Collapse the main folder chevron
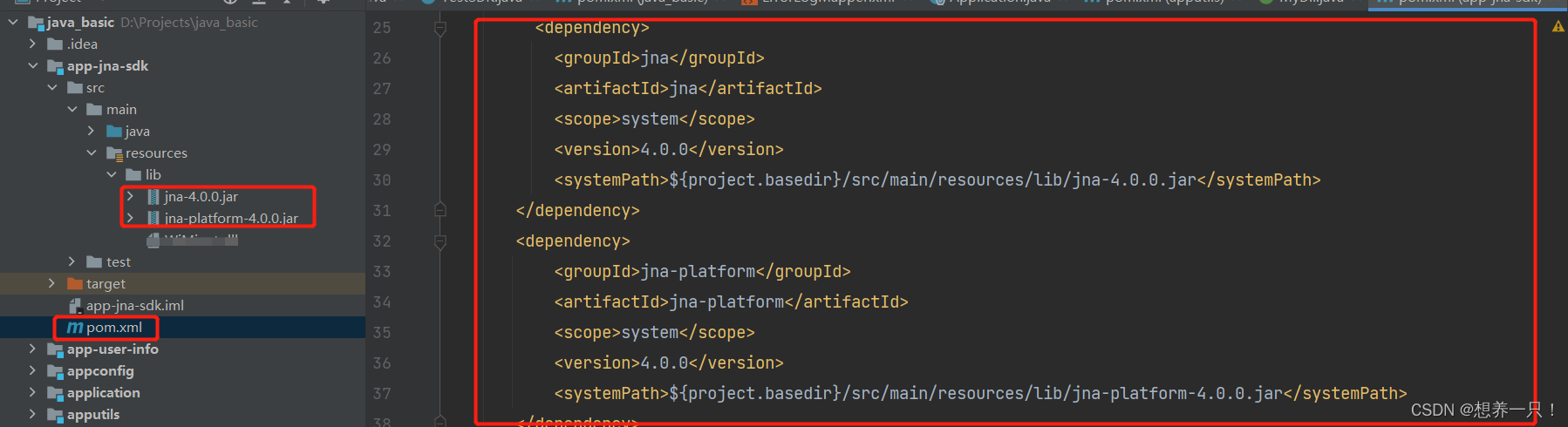Screen dimensions: 1568x427 click(72, 109)
